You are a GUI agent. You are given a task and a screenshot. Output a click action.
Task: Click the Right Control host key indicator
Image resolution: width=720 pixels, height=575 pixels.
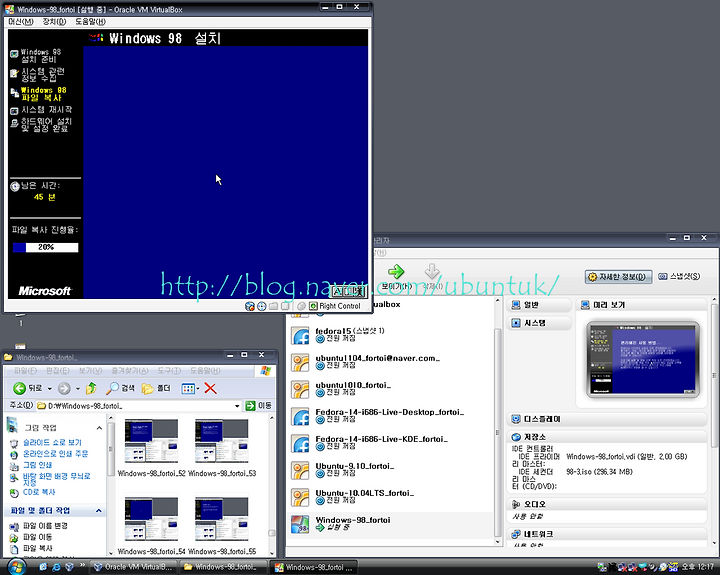[335, 306]
